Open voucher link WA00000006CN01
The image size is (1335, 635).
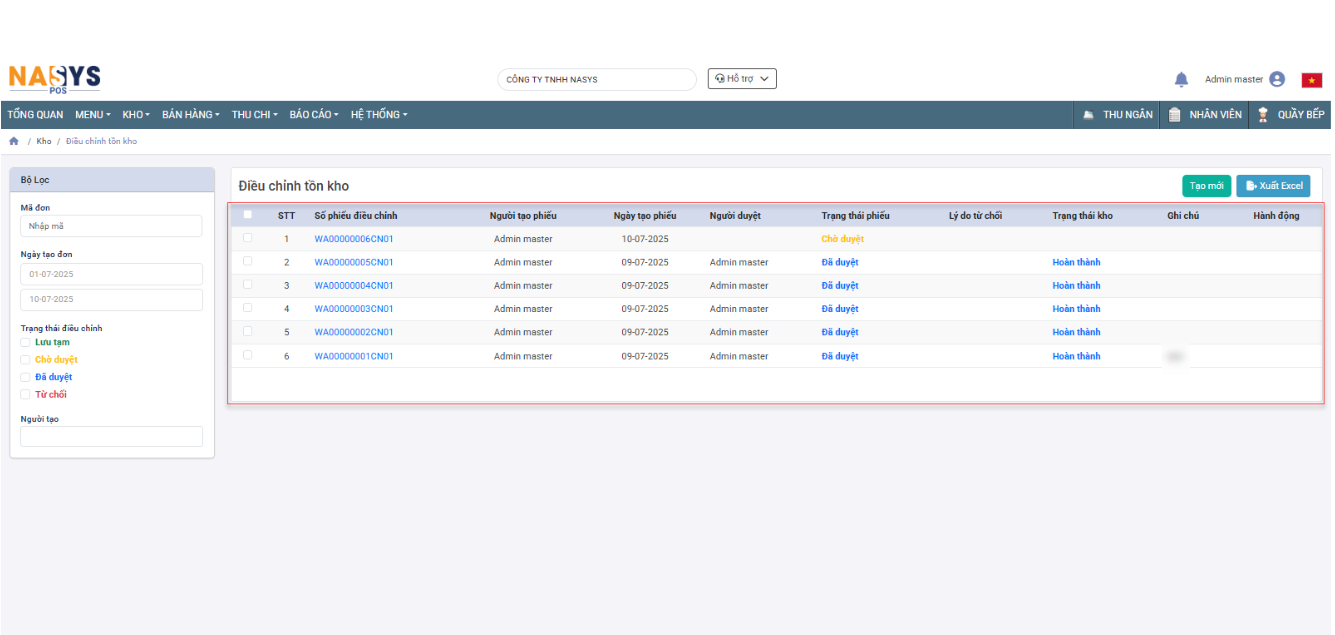[x=354, y=239]
